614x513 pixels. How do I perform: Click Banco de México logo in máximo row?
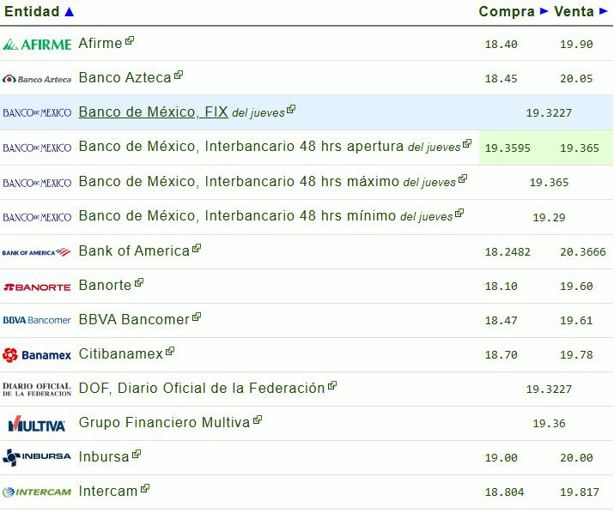click(x=37, y=183)
